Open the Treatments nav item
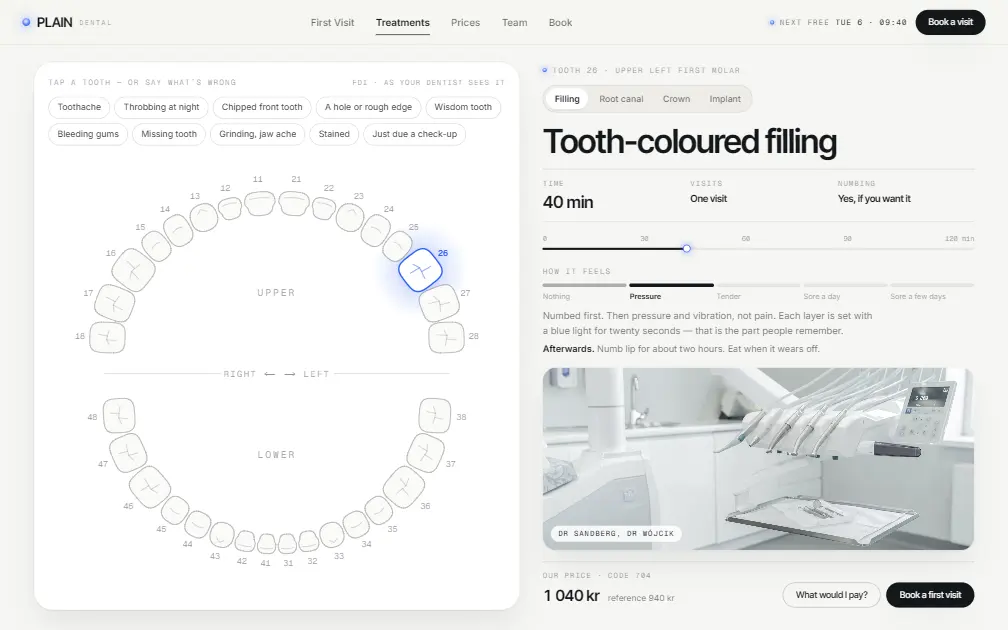This screenshot has height=630, width=1008. click(x=402, y=22)
